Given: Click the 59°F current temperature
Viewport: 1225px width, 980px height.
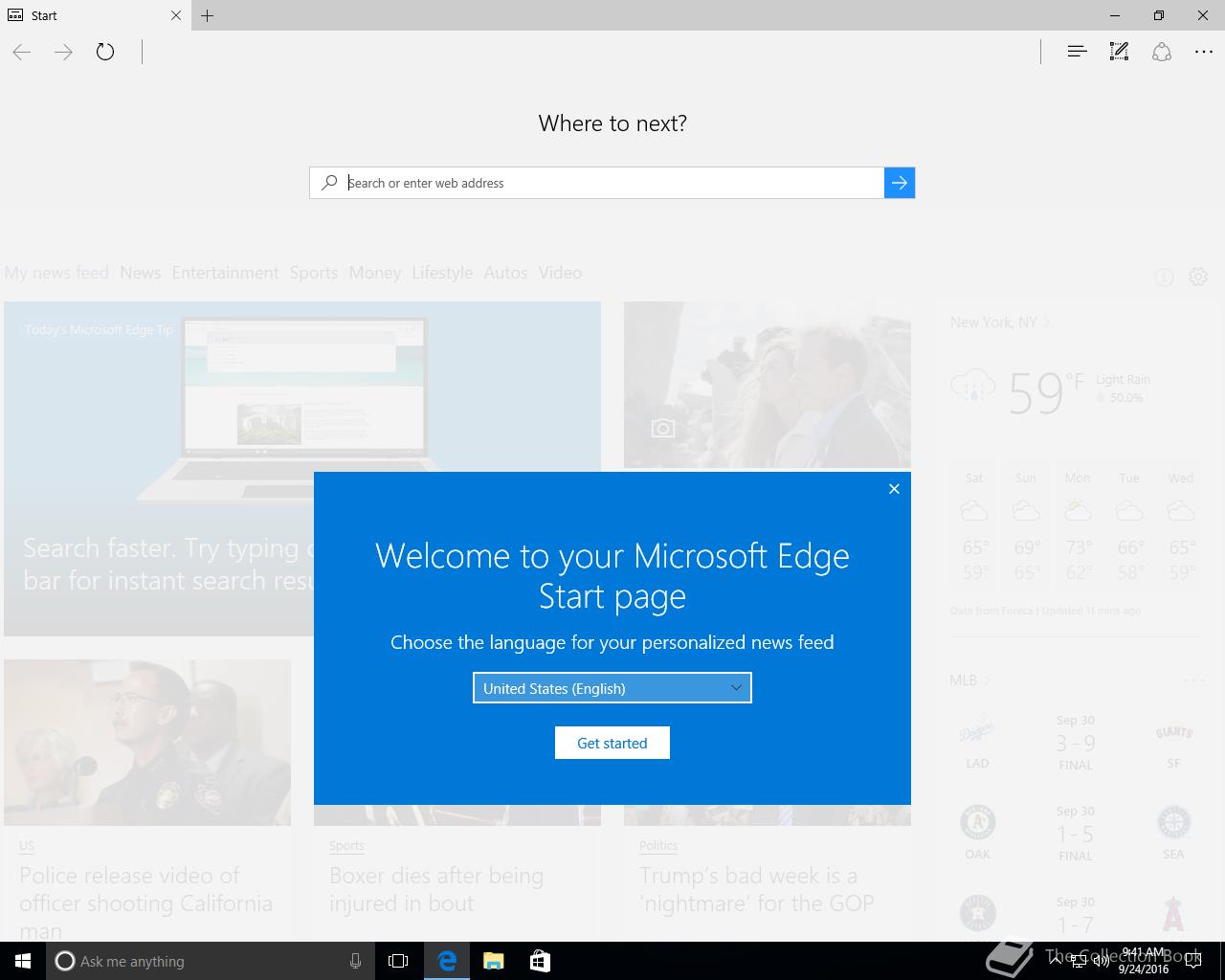Looking at the screenshot, I should coord(1045,392).
